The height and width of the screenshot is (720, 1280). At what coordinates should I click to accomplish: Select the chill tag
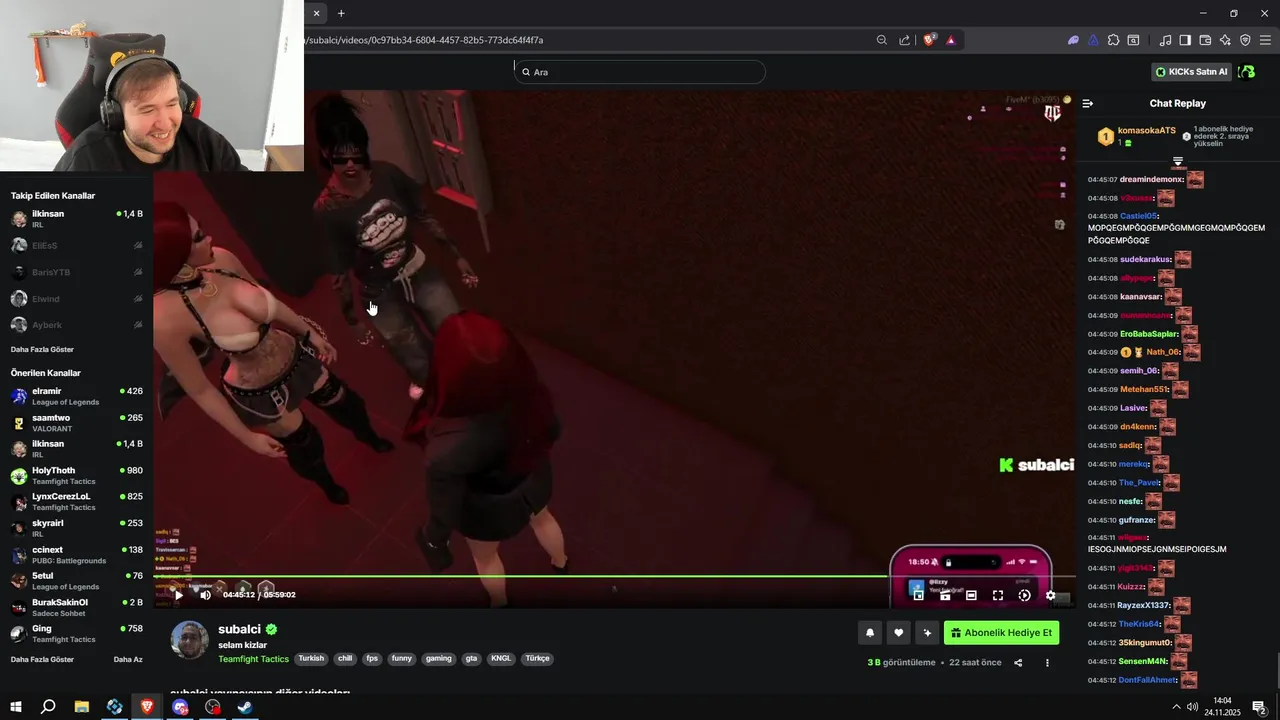[x=345, y=659]
